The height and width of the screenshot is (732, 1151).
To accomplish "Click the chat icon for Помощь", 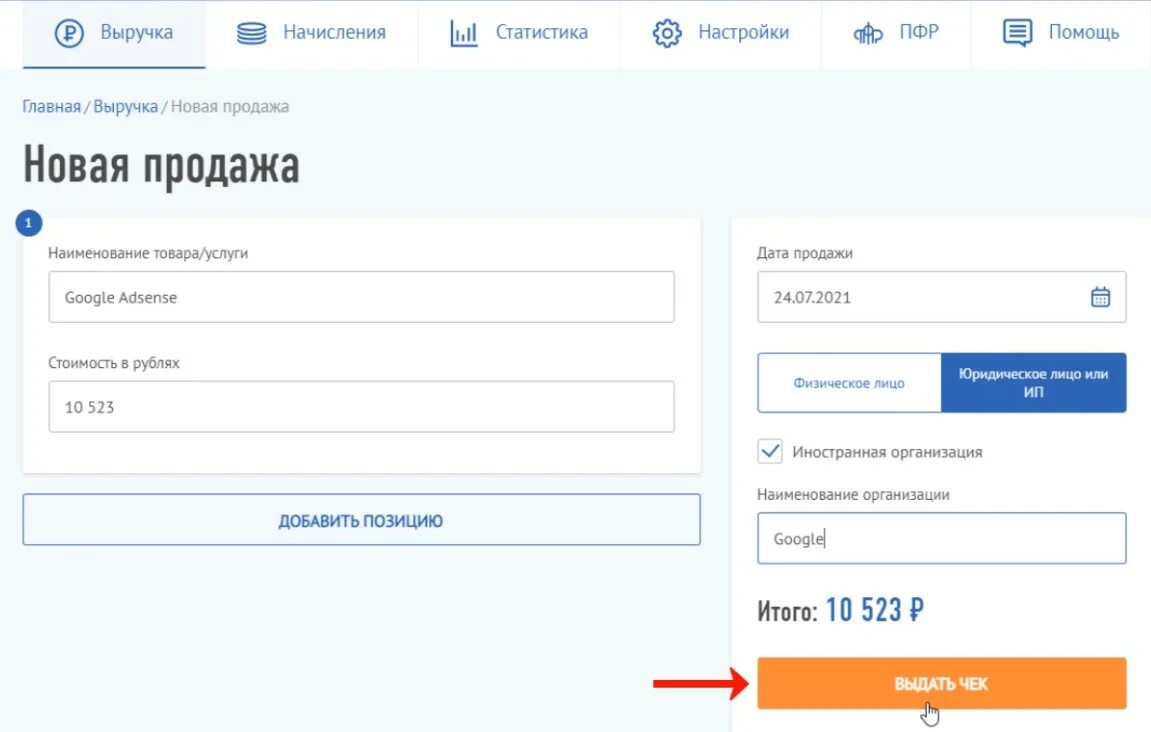I will tap(1017, 33).
